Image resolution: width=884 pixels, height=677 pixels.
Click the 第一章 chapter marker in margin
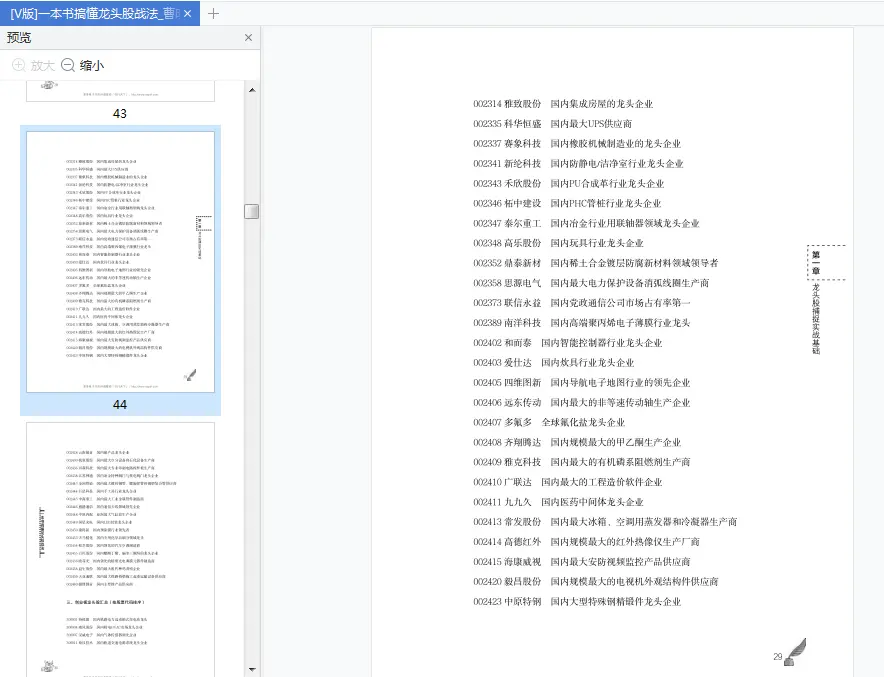pos(816,263)
